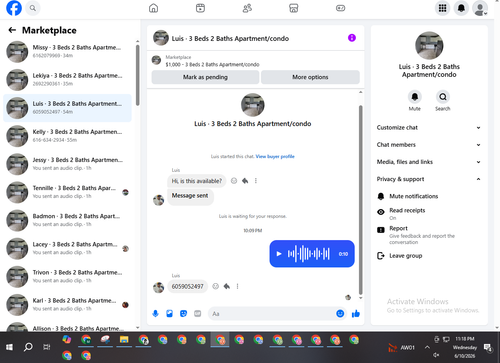React to the 6059052497 message
Image resolution: width=500 pixels, height=363 pixels.
pos(216,286)
